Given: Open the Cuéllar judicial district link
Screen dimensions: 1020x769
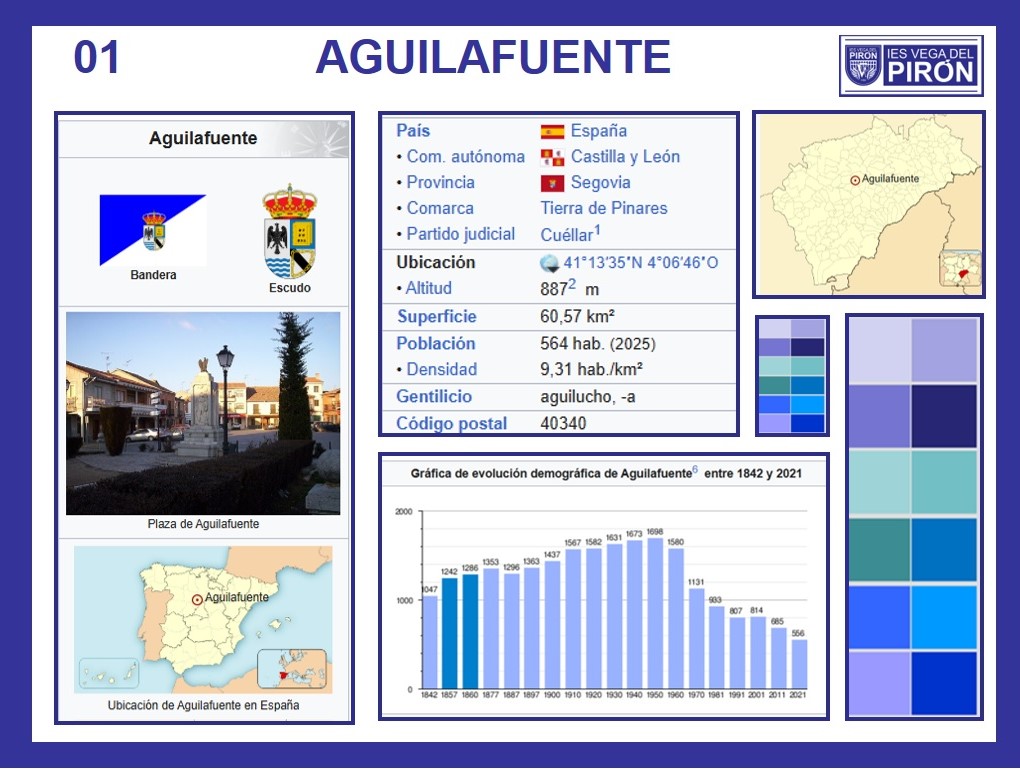Looking at the screenshot, I should (566, 234).
